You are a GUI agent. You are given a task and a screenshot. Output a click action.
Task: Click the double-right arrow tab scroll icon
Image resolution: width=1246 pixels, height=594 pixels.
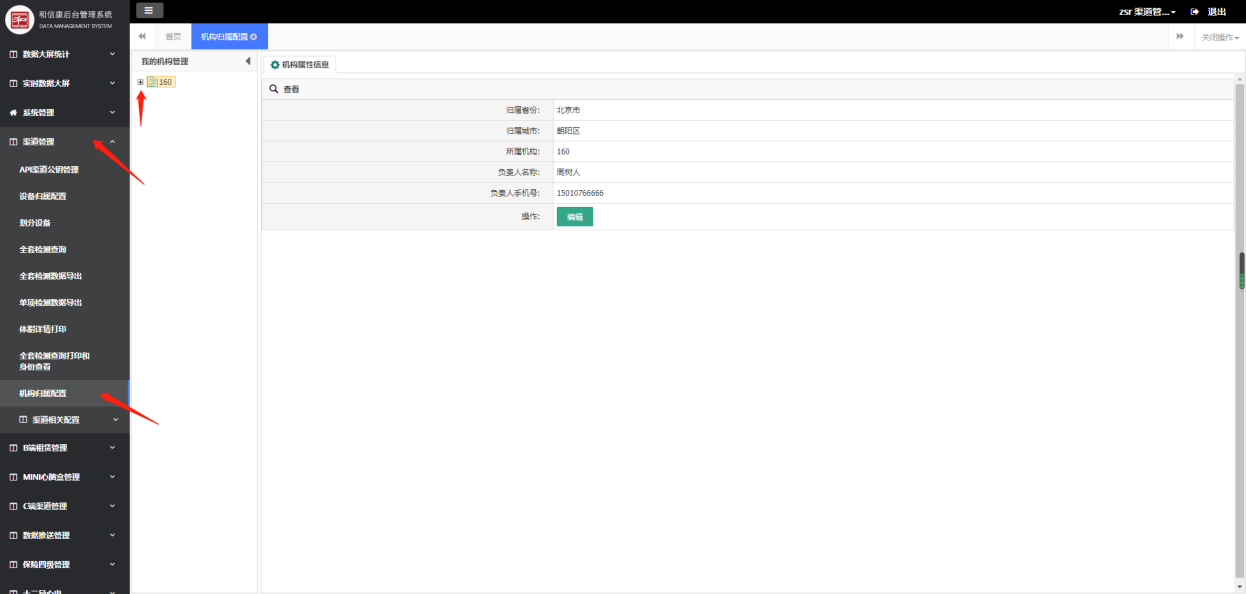[1180, 36]
